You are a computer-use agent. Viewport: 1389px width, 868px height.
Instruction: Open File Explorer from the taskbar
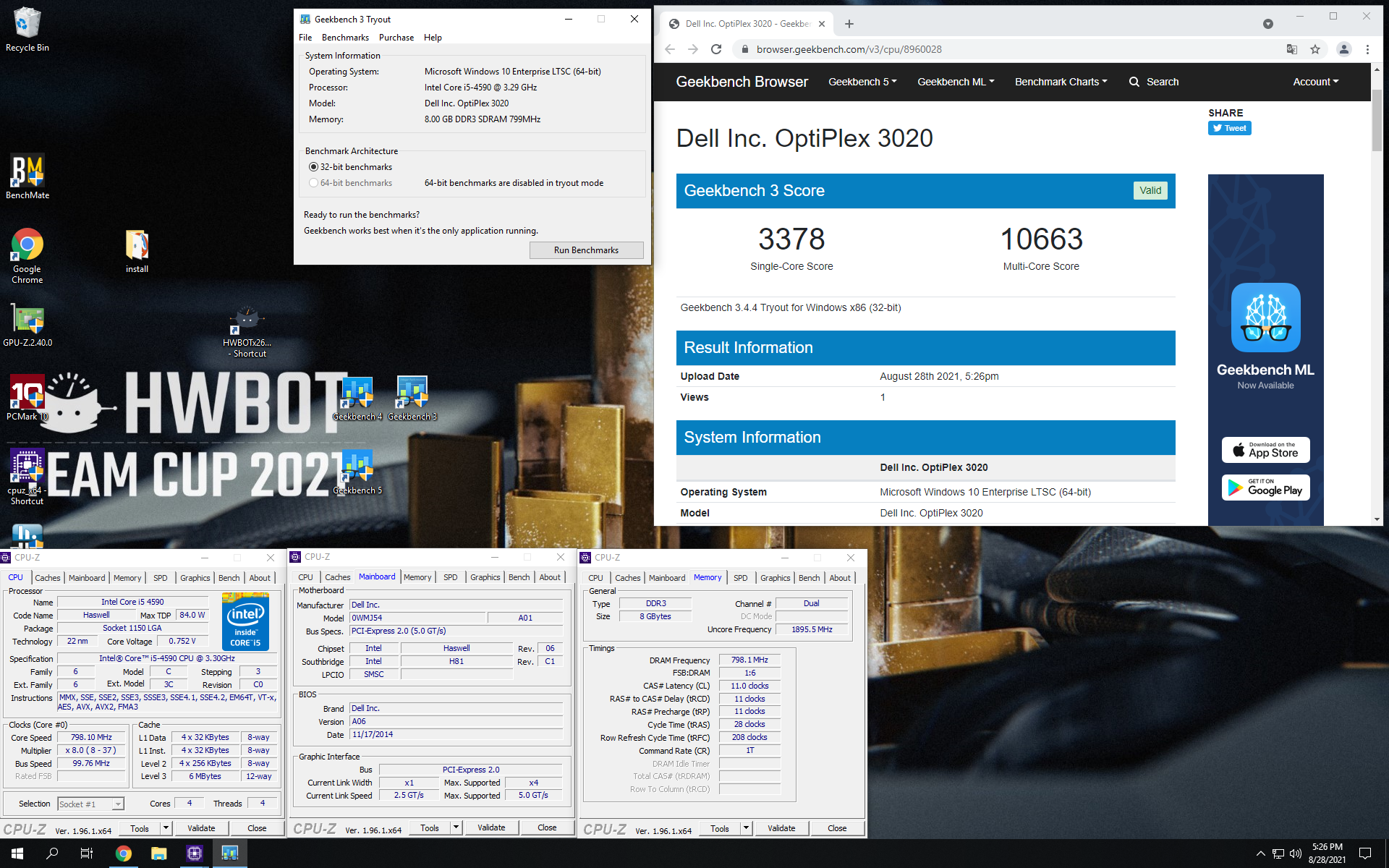159,854
